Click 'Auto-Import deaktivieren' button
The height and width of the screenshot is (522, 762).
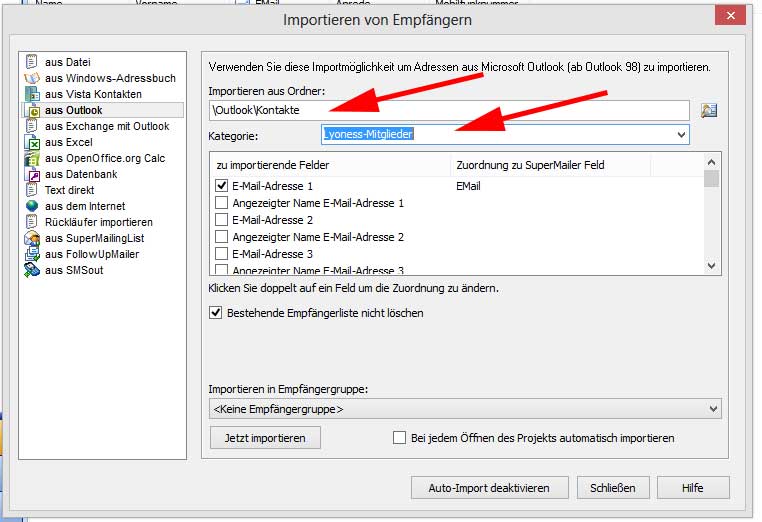[489, 487]
